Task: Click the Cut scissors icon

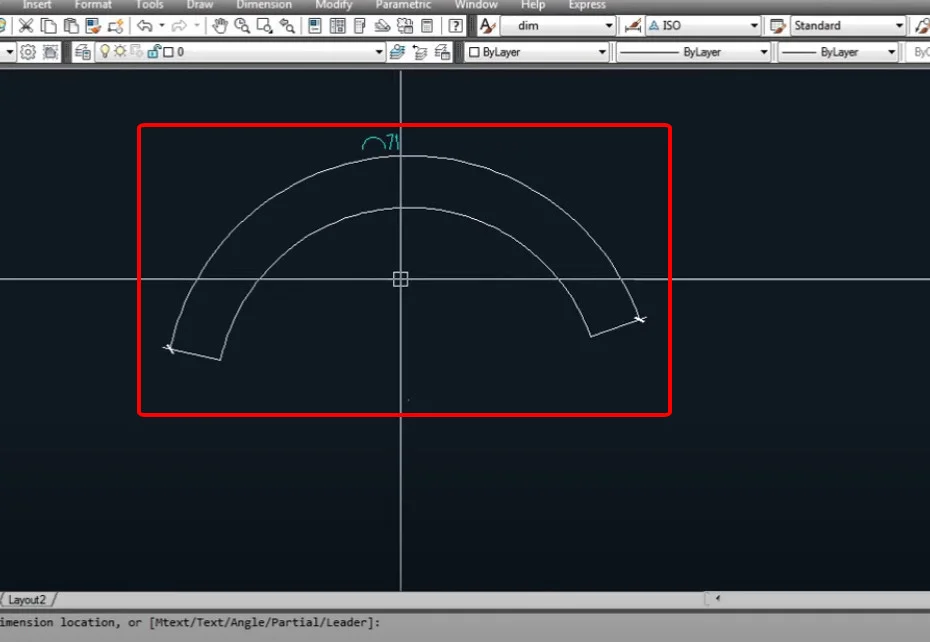Action: pos(26,26)
